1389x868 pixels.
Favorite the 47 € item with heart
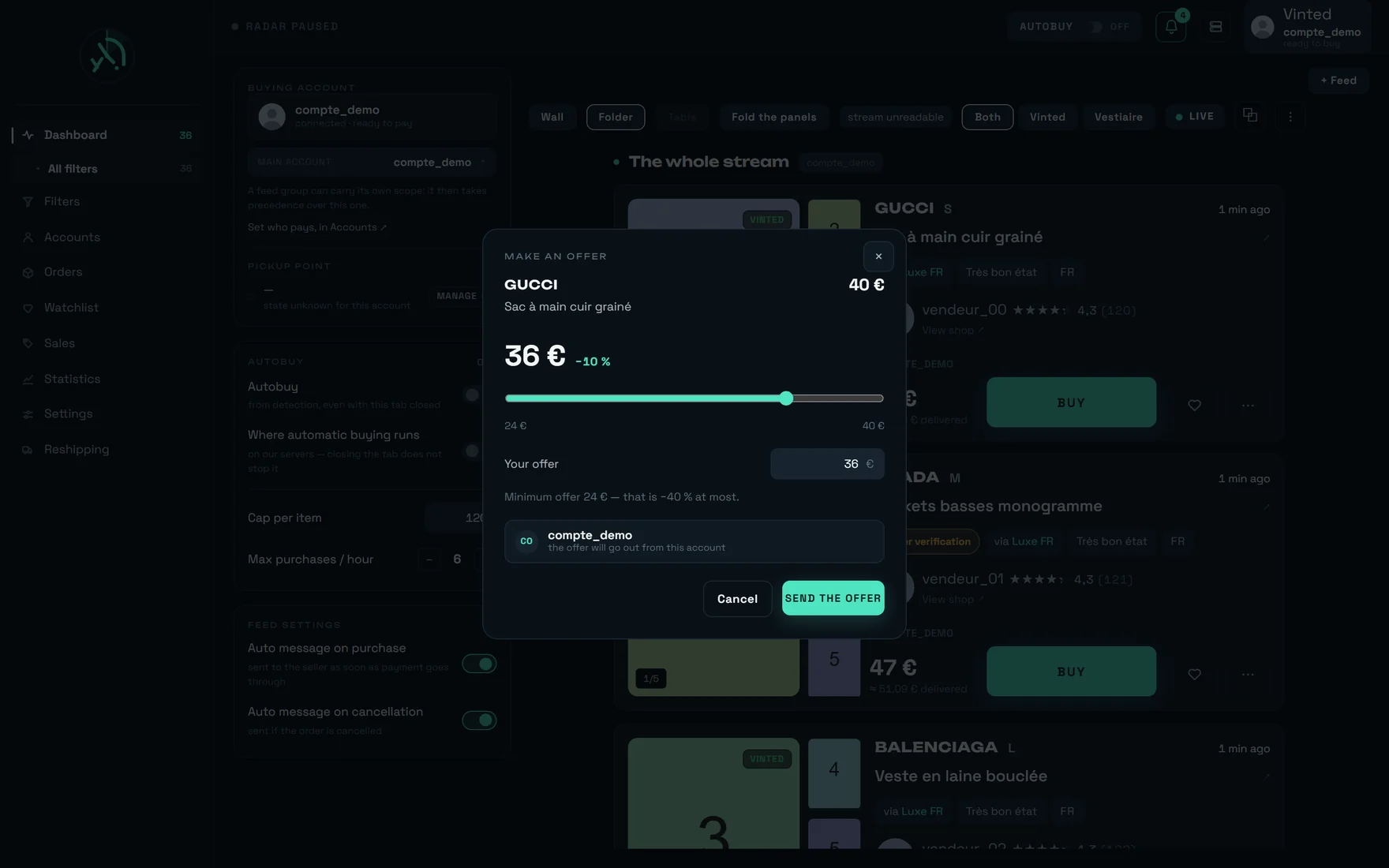coord(1194,675)
